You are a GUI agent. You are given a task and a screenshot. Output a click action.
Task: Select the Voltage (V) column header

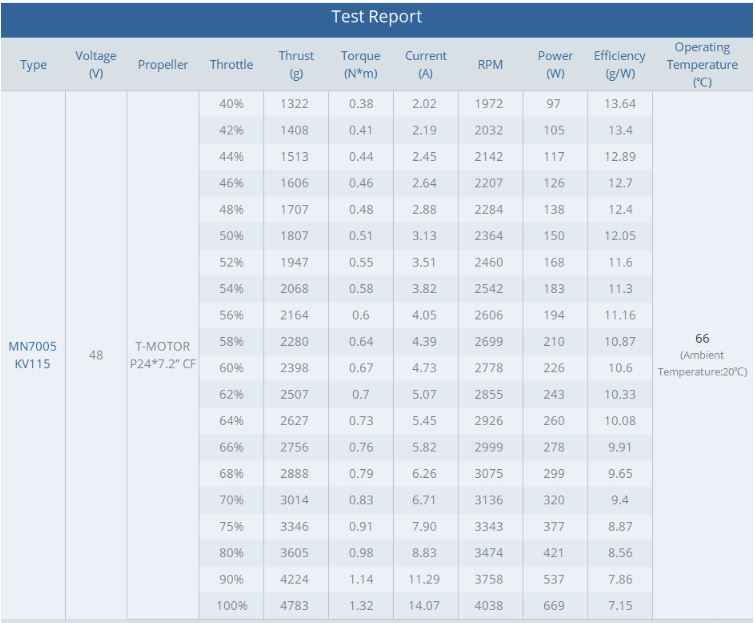(x=96, y=65)
